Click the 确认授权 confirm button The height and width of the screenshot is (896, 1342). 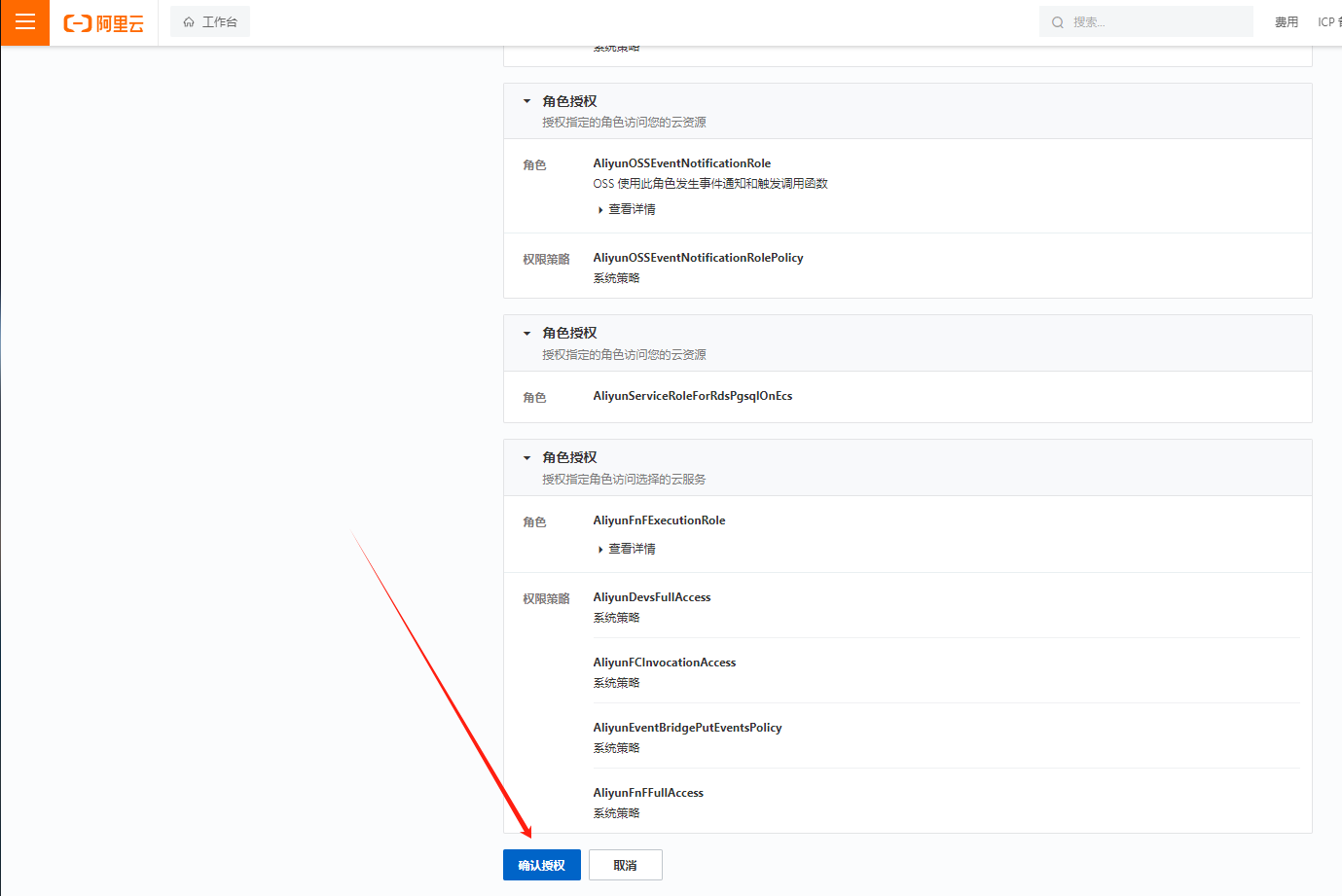tap(541, 864)
